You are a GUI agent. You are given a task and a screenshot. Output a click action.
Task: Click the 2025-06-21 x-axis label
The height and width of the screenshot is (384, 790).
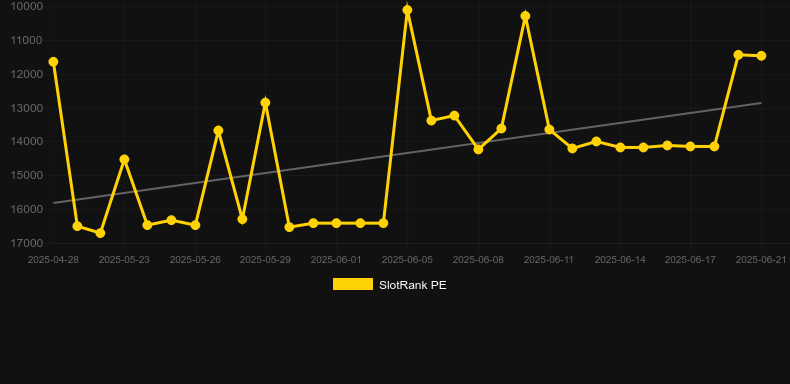(761, 260)
